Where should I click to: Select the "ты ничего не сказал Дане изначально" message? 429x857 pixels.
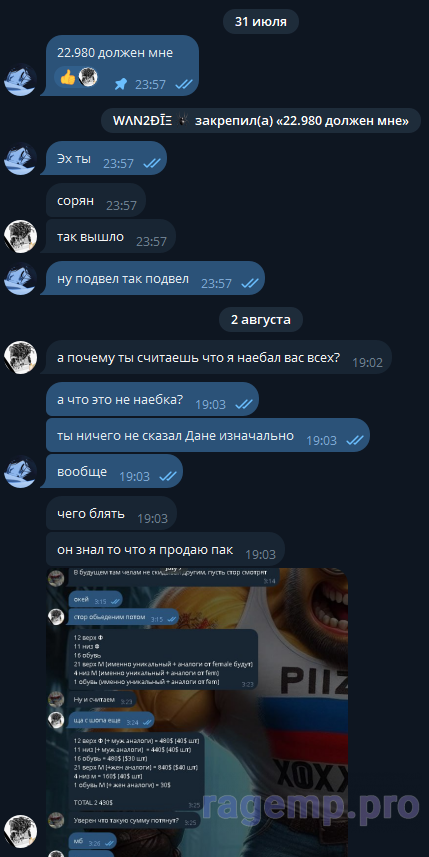tap(208, 436)
